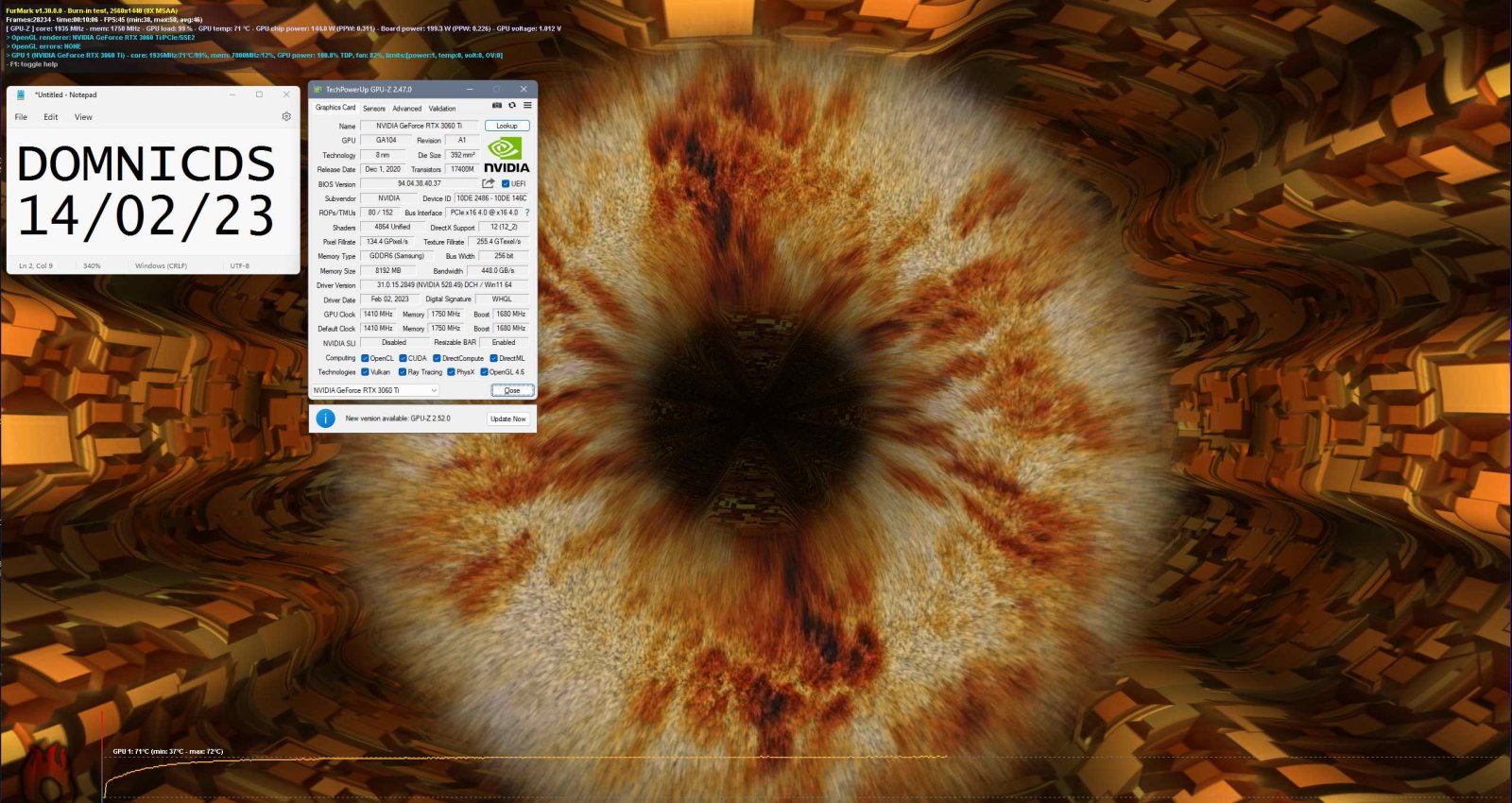Click the 340% zoom level in status bar

point(92,265)
